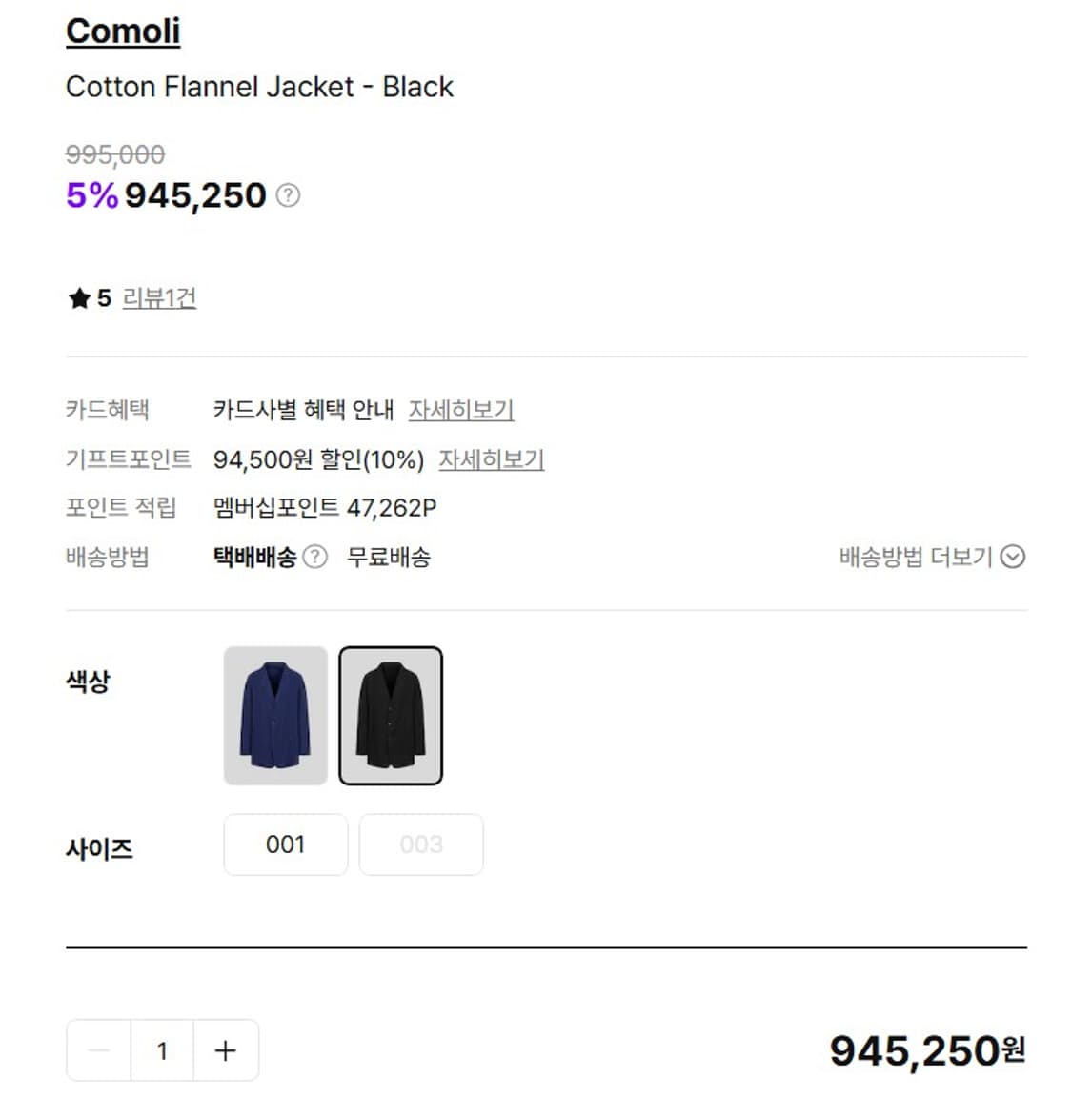
Task: View gift point details 자세히보기 link
Action: [x=491, y=459]
